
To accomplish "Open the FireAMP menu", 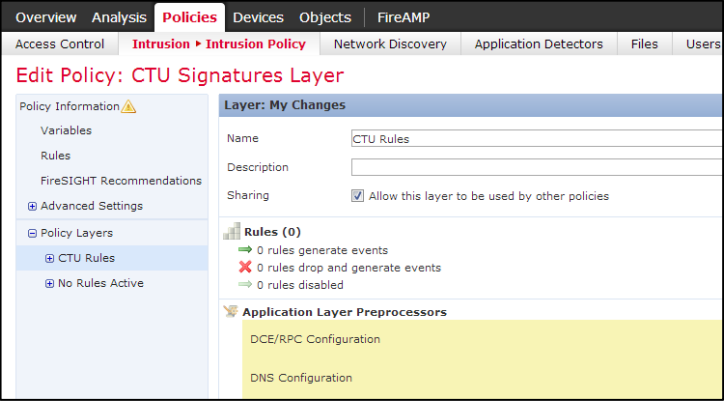I will tap(404, 18).
